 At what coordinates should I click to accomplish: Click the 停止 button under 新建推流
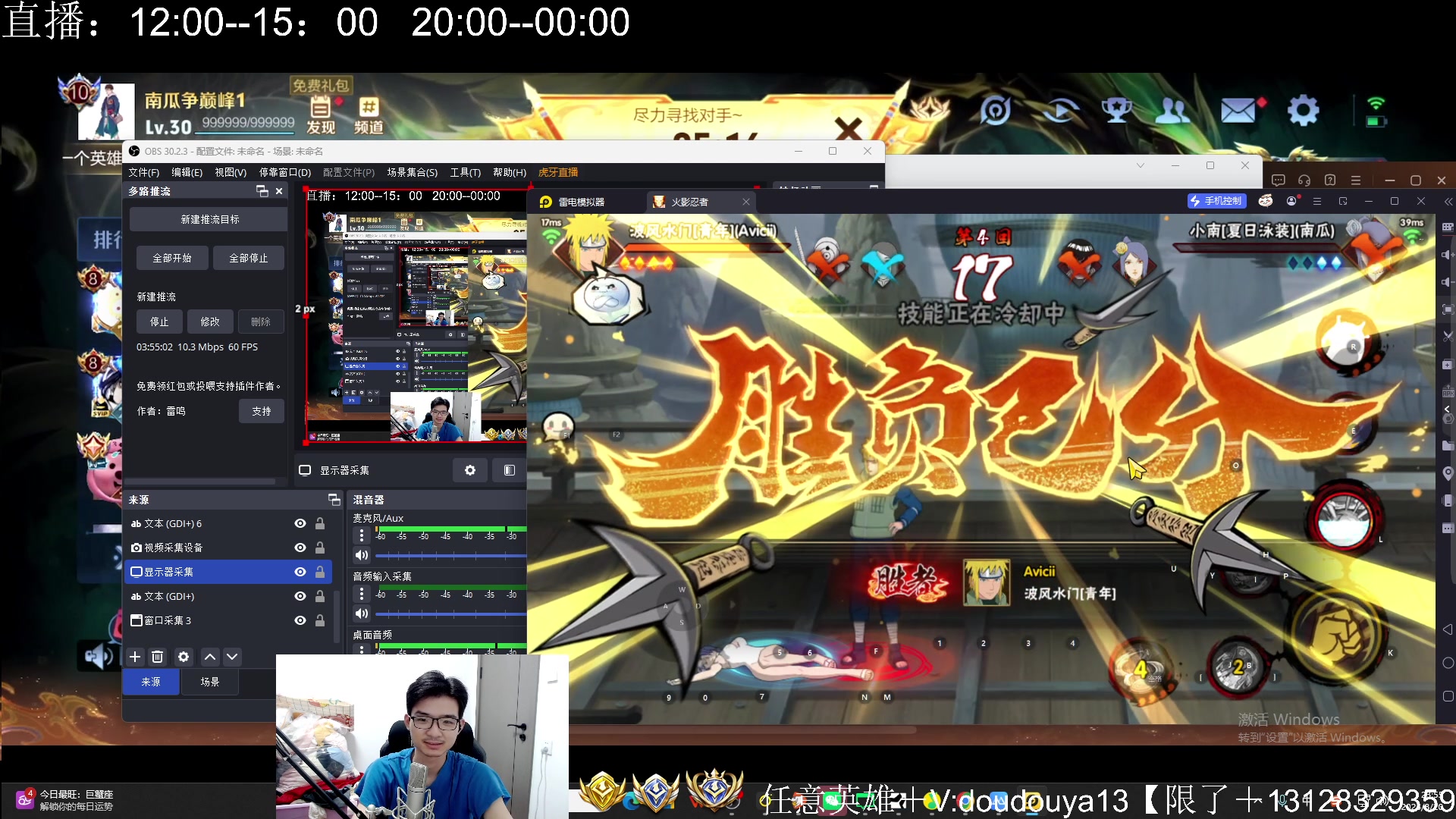(159, 322)
